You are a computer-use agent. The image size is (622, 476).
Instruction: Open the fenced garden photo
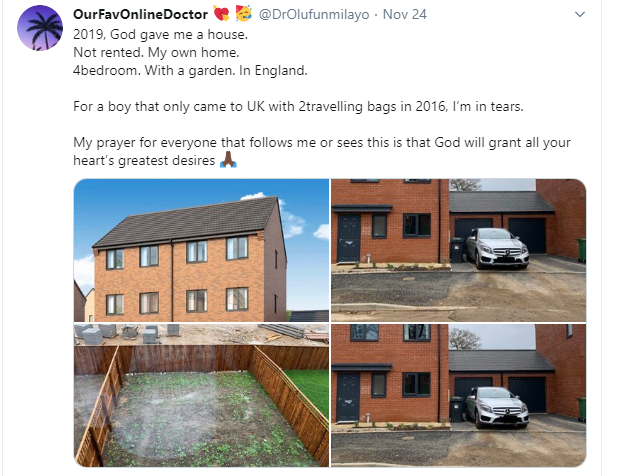[202, 395]
